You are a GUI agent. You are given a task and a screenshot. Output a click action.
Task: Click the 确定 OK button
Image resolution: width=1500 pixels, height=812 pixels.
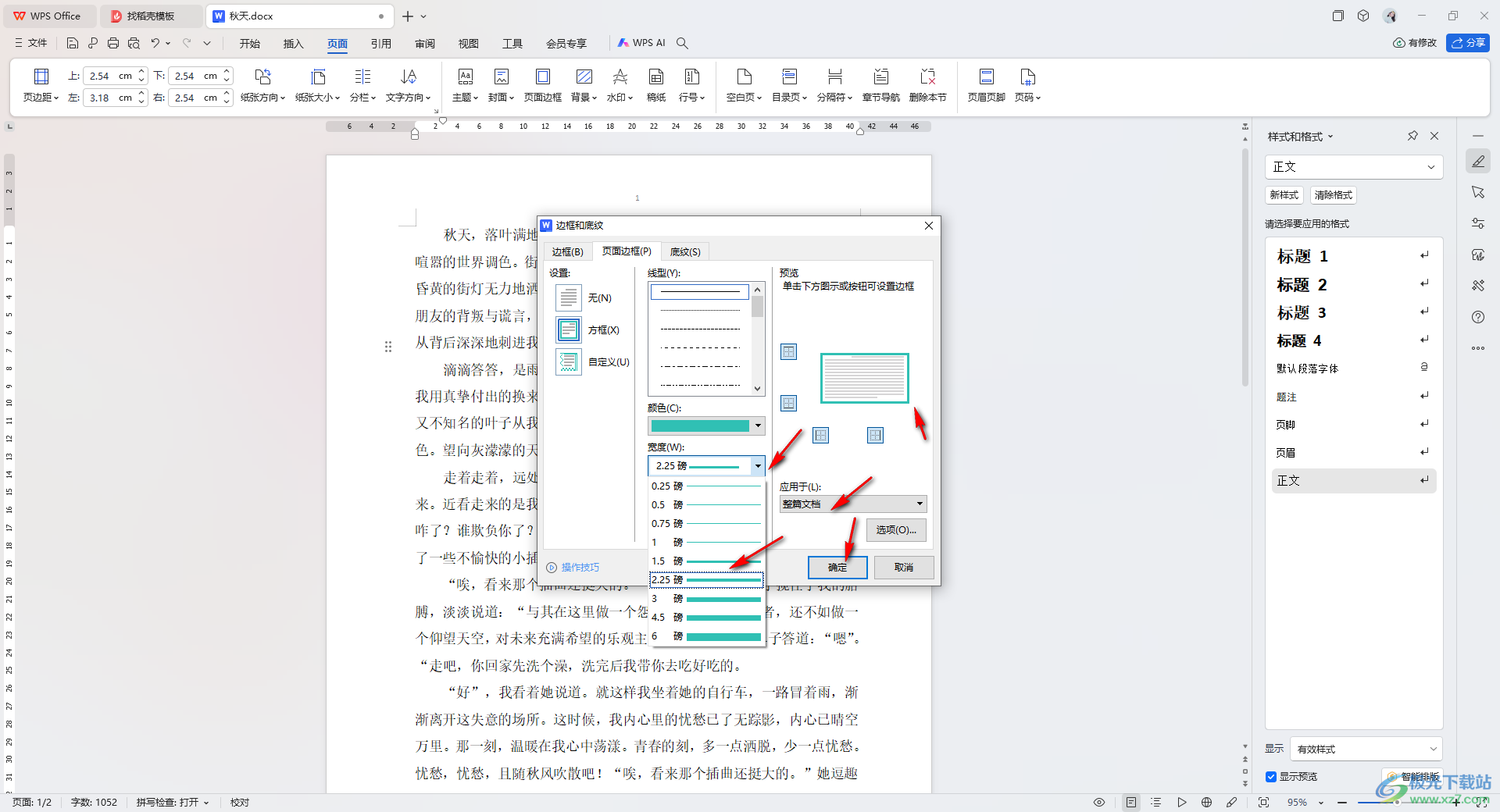pyautogui.click(x=837, y=568)
